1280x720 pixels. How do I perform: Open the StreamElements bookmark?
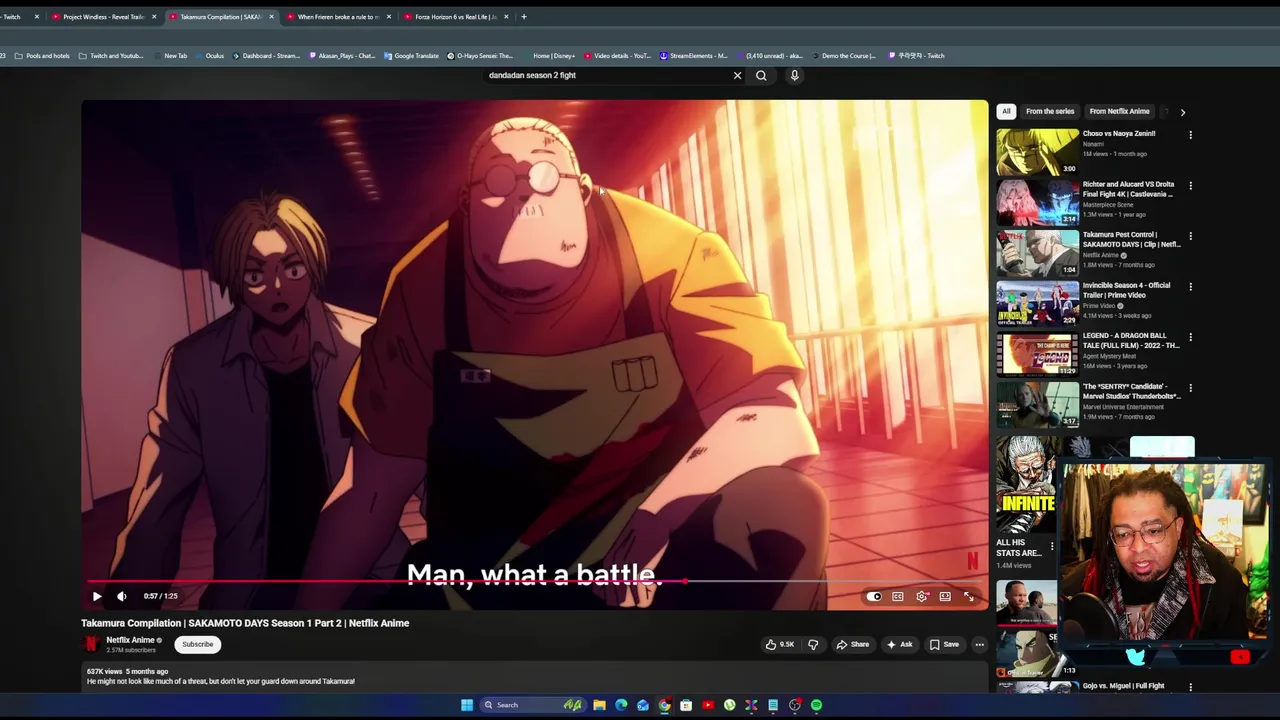click(x=694, y=56)
